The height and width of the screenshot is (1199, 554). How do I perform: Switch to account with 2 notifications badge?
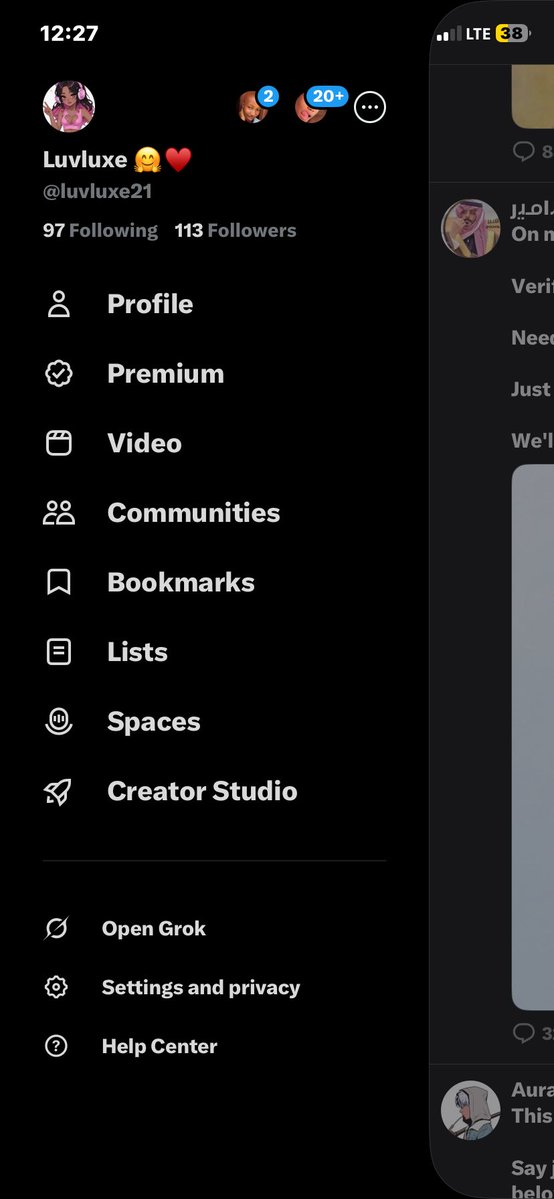pos(253,107)
